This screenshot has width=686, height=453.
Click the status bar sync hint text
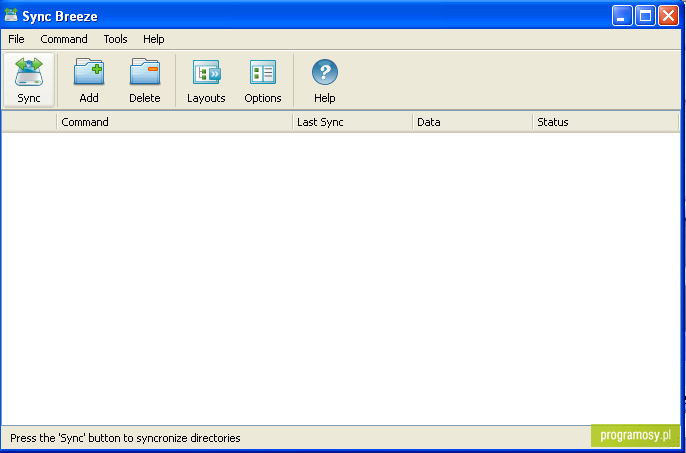click(x=125, y=438)
